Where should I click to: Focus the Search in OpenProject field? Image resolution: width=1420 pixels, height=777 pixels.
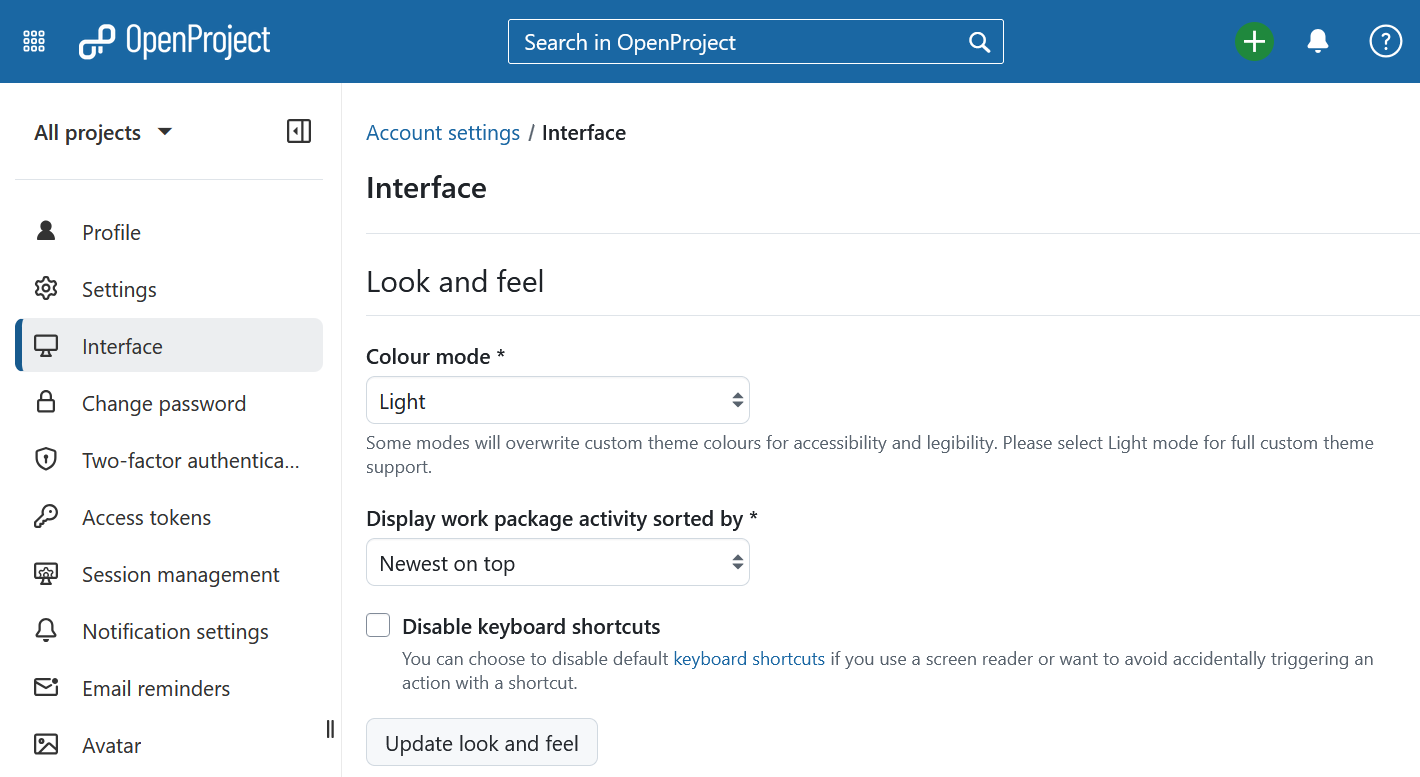click(755, 42)
